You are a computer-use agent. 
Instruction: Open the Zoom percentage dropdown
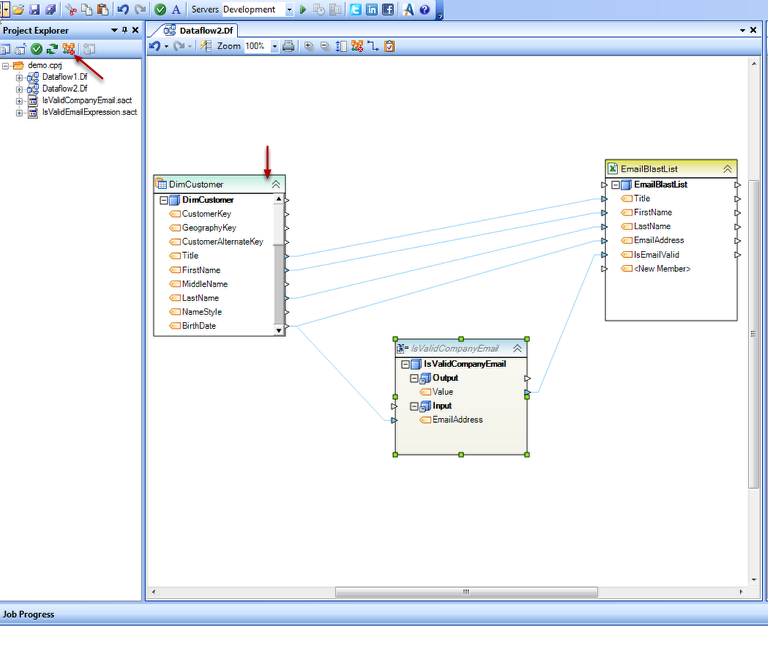(x=273, y=46)
